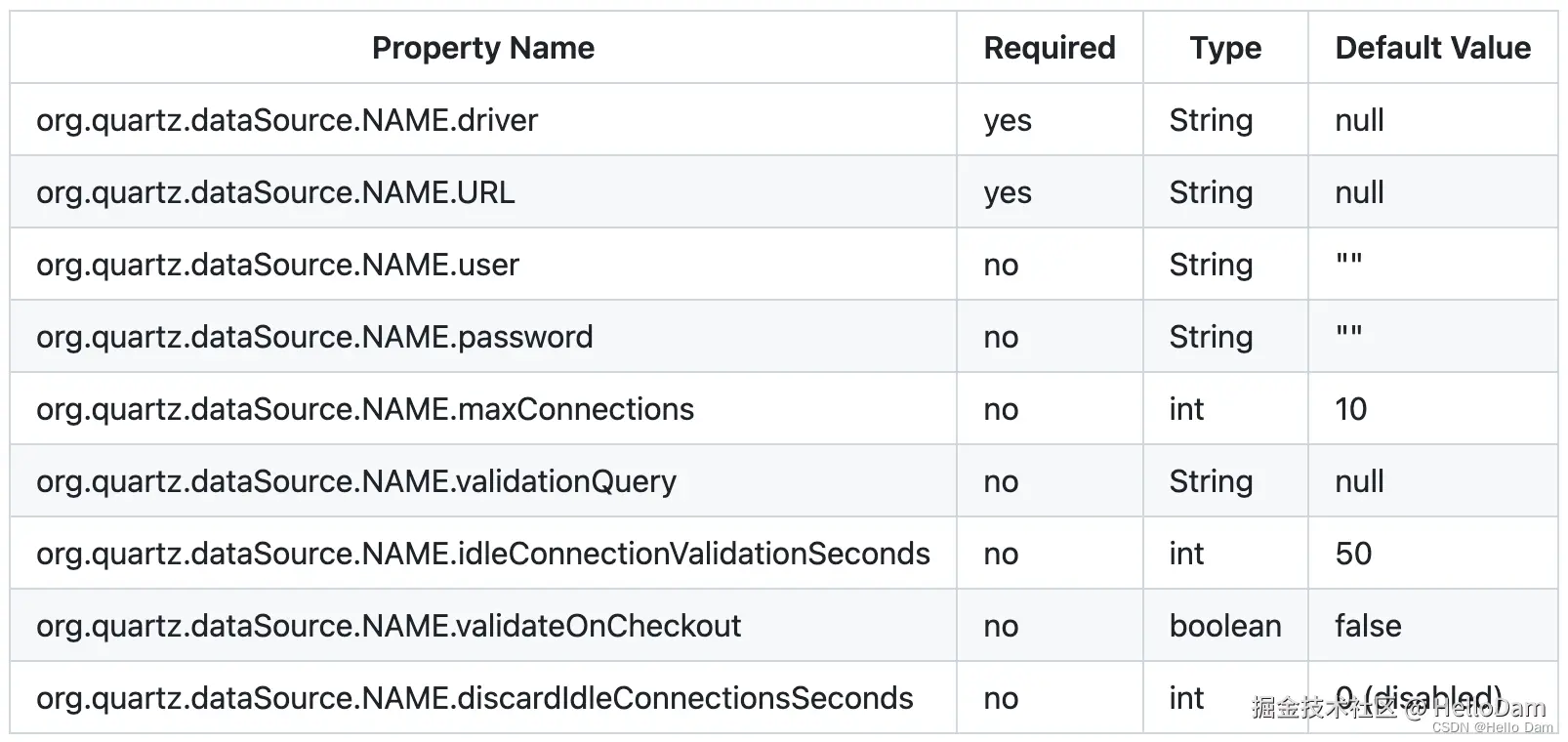Click the Required column header
The image size is (1568, 742).
coord(1049,48)
